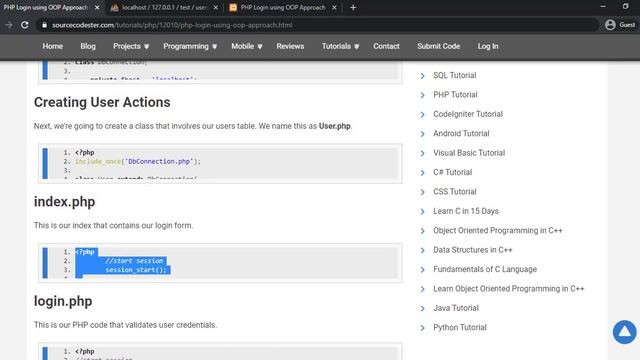640x360 pixels.
Task: Open the Submit Code page
Action: pos(438,46)
